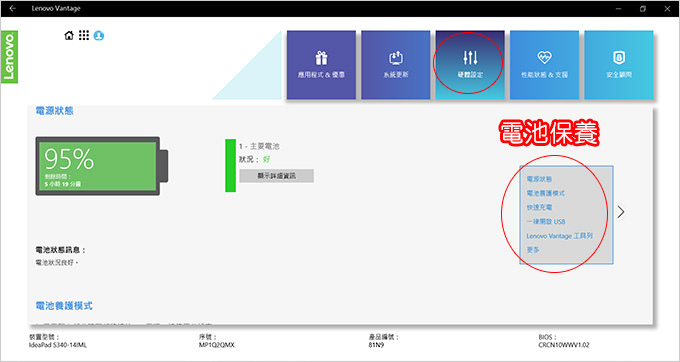Click the 顯示詳細資訊 button
Screen dimensions: 680x362
(x=277, y=176)
